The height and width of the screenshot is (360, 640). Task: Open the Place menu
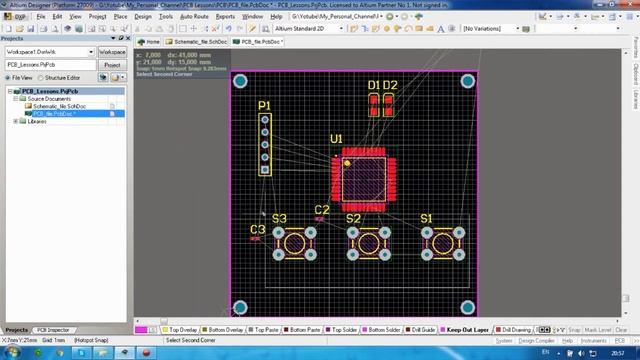(120, 17)
